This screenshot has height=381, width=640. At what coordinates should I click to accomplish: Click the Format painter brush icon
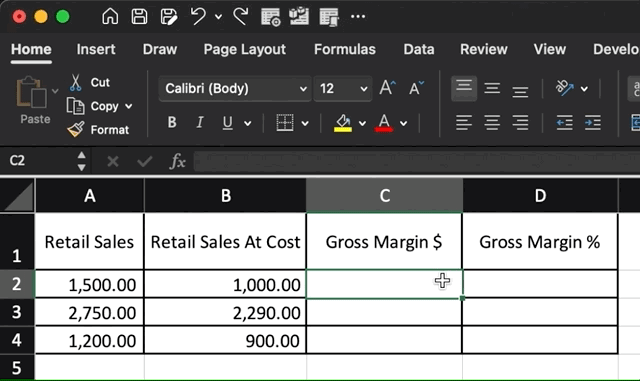pos(76,129)
